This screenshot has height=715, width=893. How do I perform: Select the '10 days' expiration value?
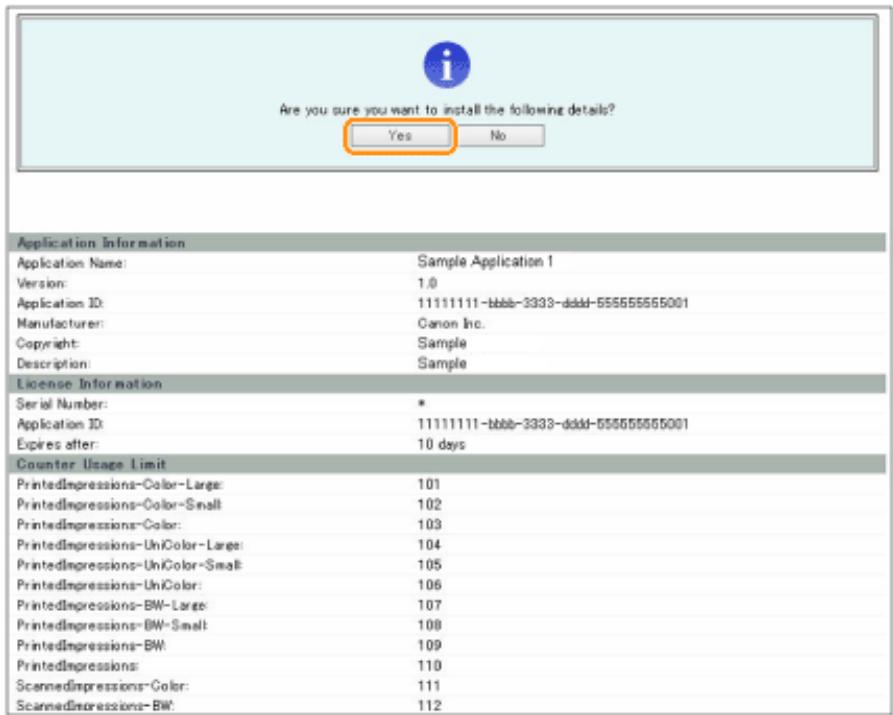[441, 444]
